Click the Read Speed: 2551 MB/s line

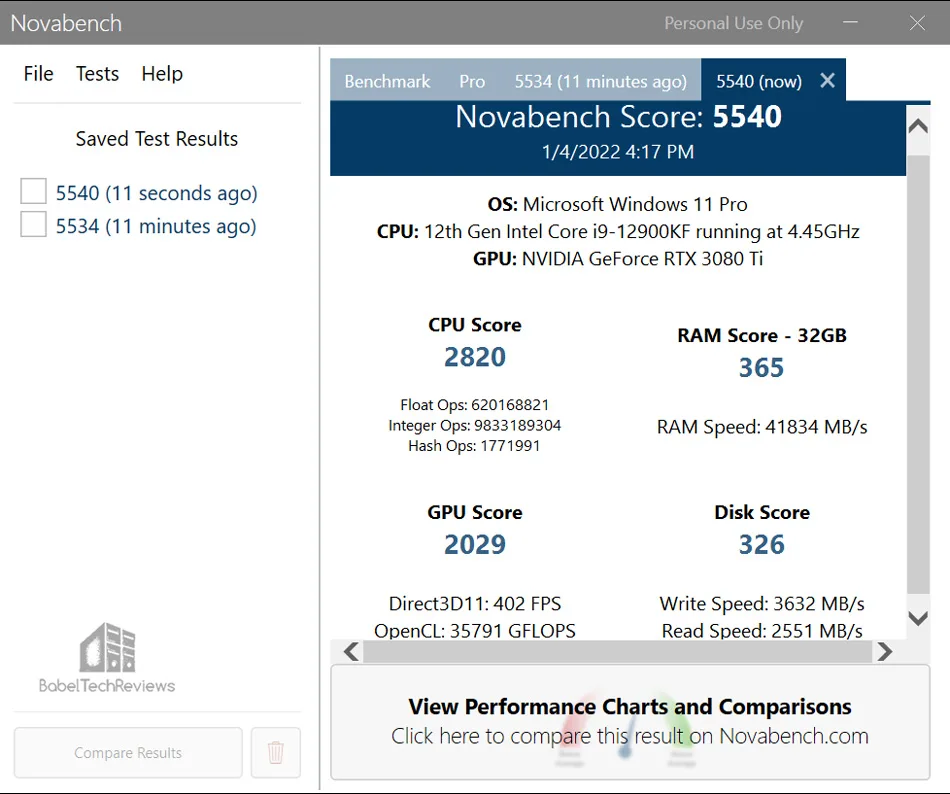pyautogui.click(x=762, y=630)
